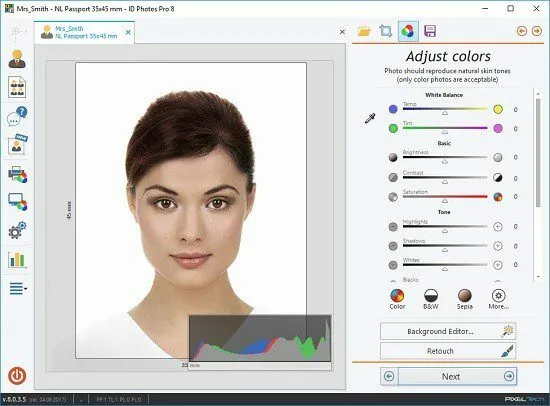Close the Mrs_Smith tab
550x406 pixels.
coord(128,32)
